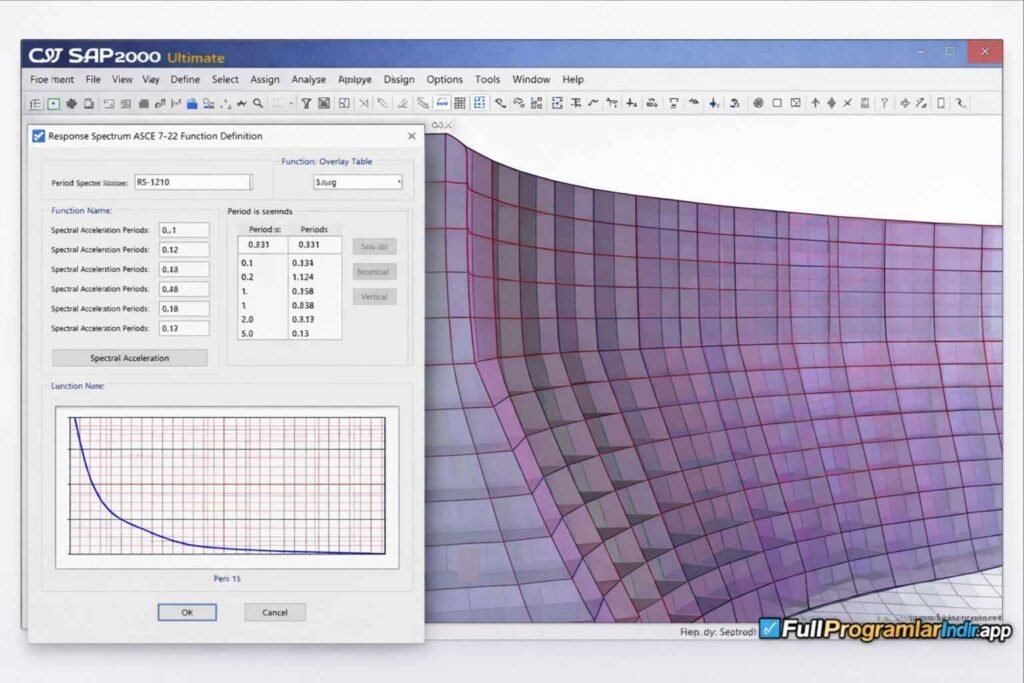Expand the small dropdown arrow in the toolbar

point(292,102)
